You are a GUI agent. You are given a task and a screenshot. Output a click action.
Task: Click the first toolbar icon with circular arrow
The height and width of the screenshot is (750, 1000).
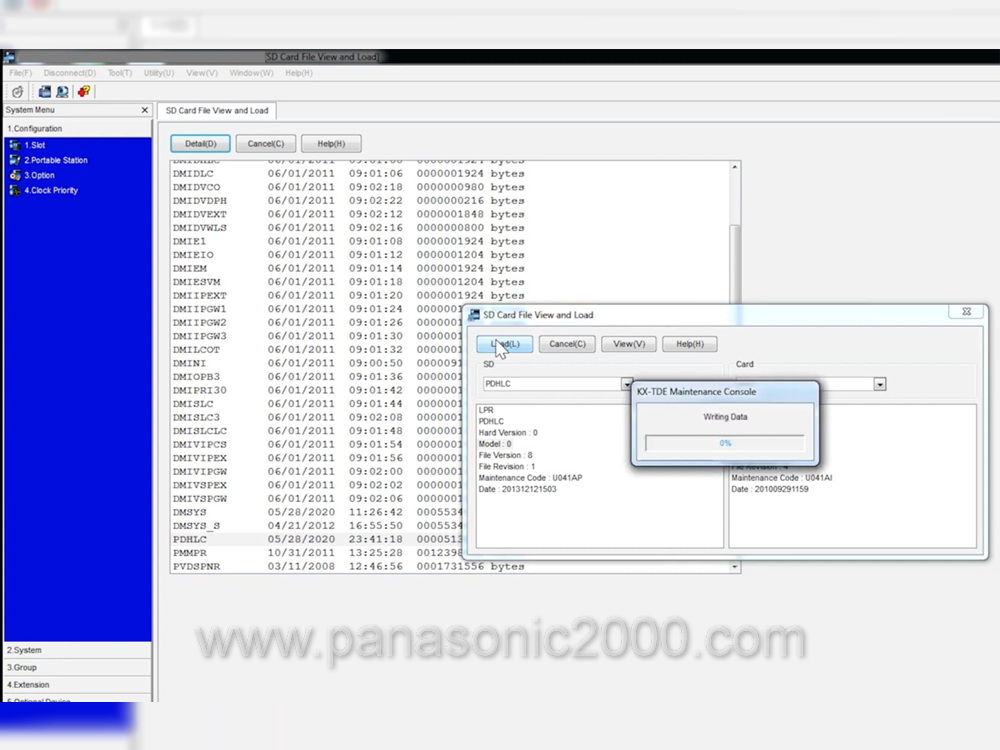point(17,91)
